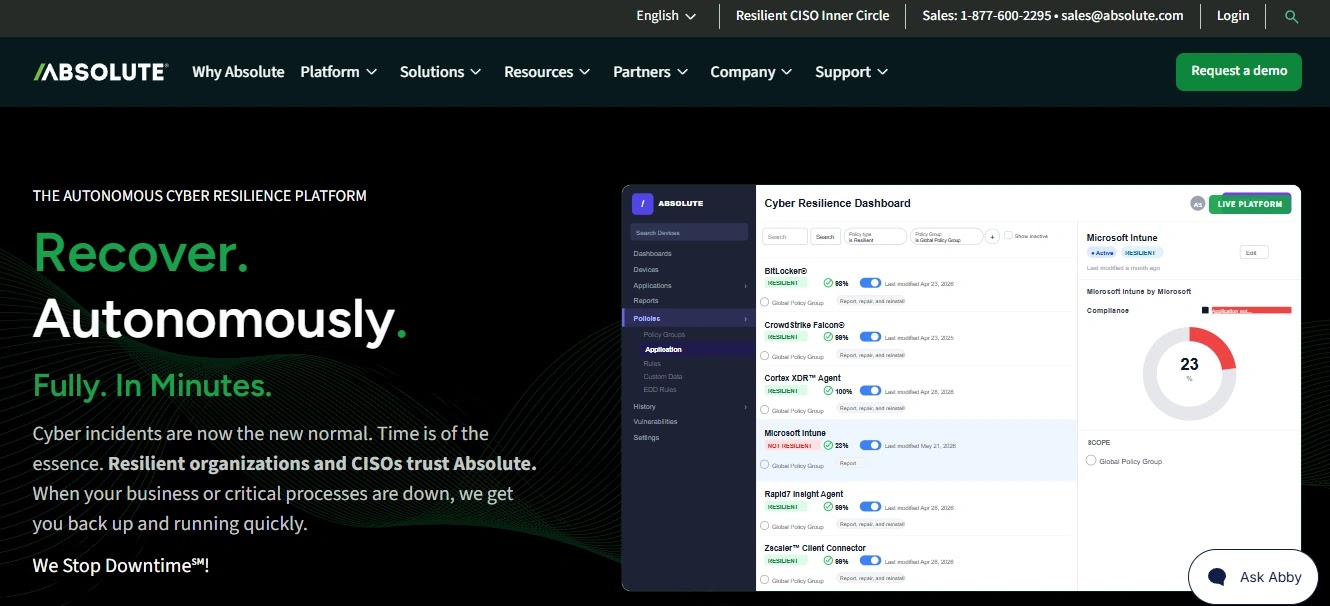Select Devices in the sidebar
Image resolution: width=1330 pixels, height=606 pixels.
[x=646, y=270]
